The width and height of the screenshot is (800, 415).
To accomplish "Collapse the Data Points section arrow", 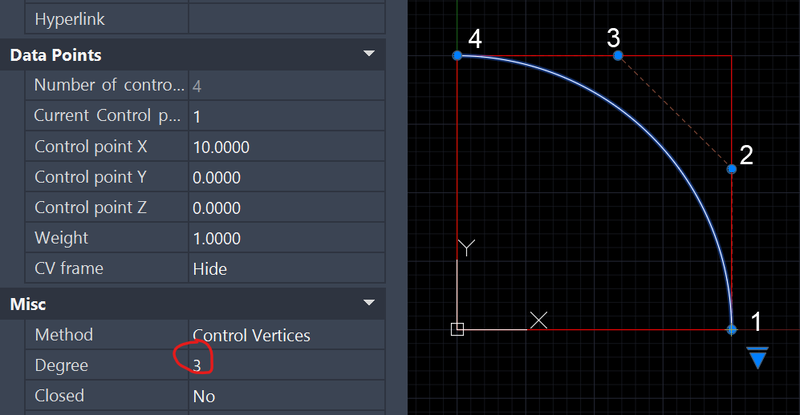I will 369,54.
